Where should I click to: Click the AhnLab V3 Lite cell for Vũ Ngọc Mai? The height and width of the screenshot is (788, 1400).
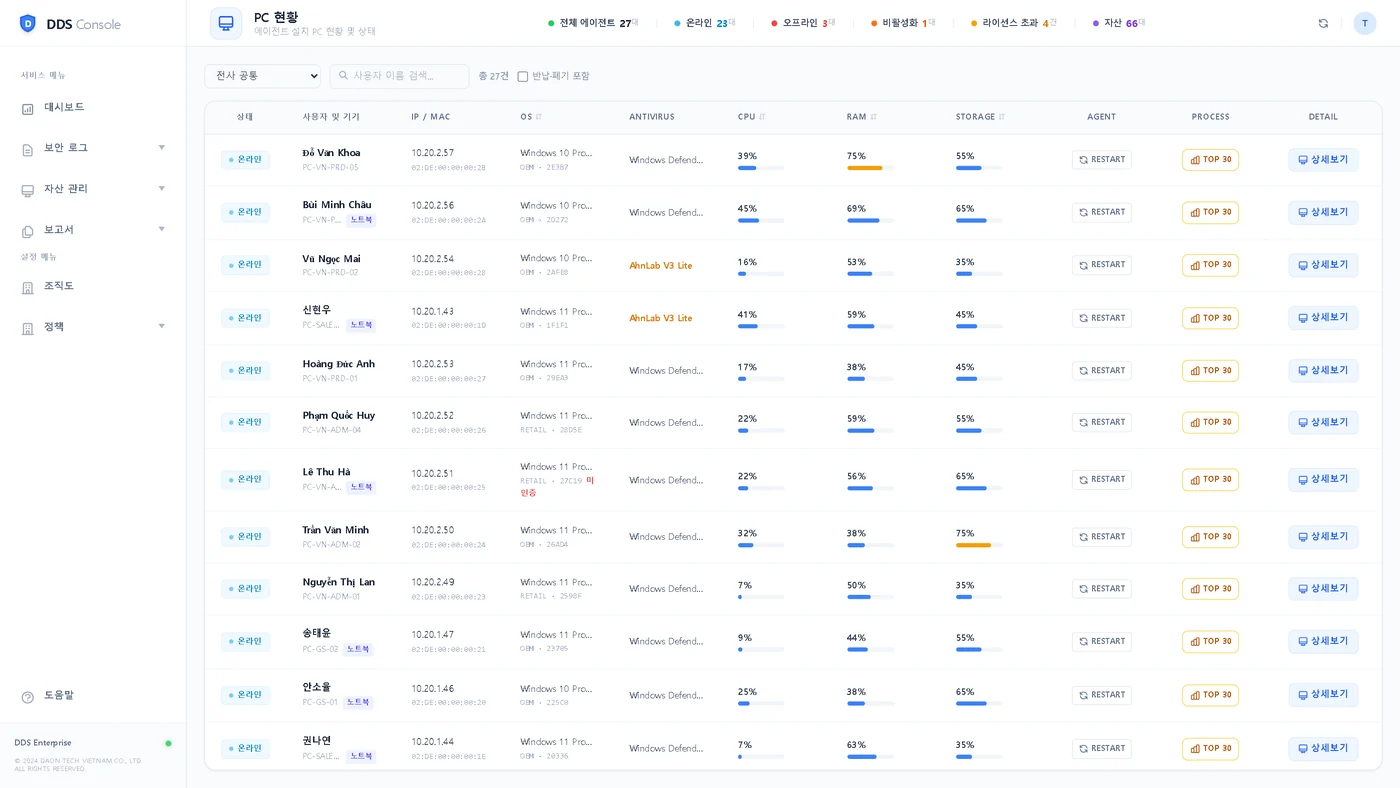pyautogui.click(x=661, y=266)
